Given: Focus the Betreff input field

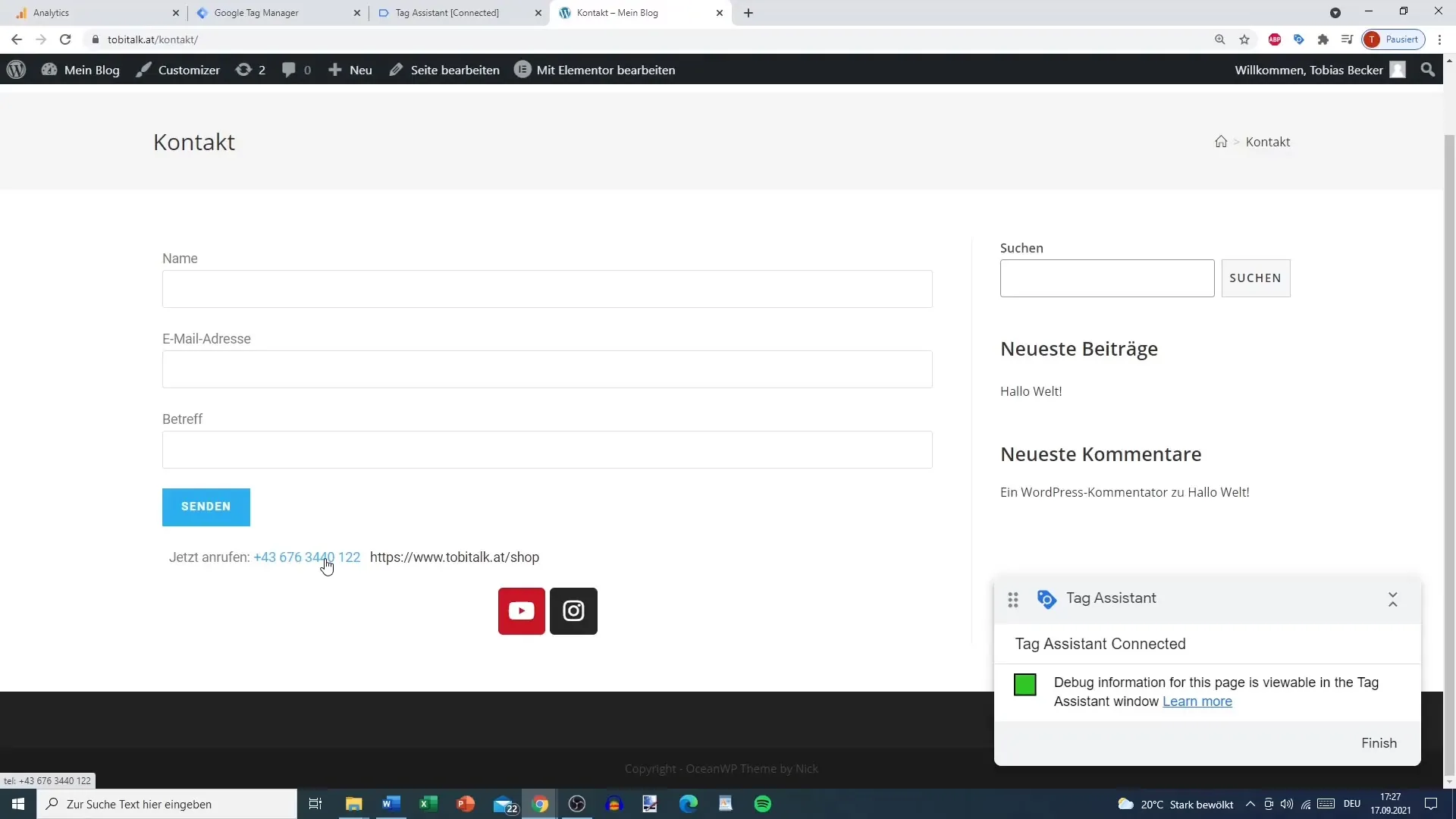Looking at the screenshot, I should pyautogui.click(x=548, y=450).
